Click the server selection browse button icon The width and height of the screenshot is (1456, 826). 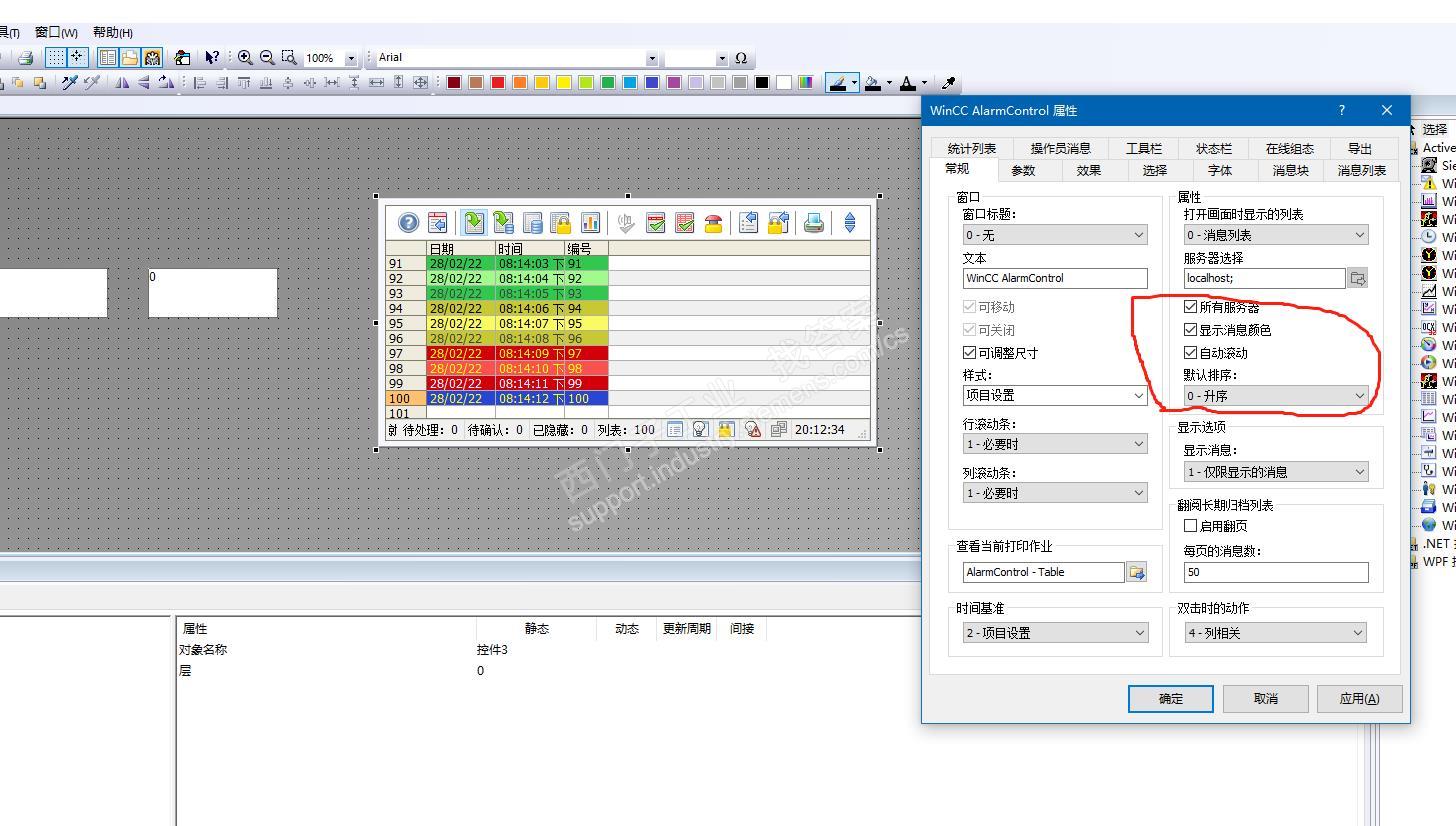click(x=1358, y=279)
